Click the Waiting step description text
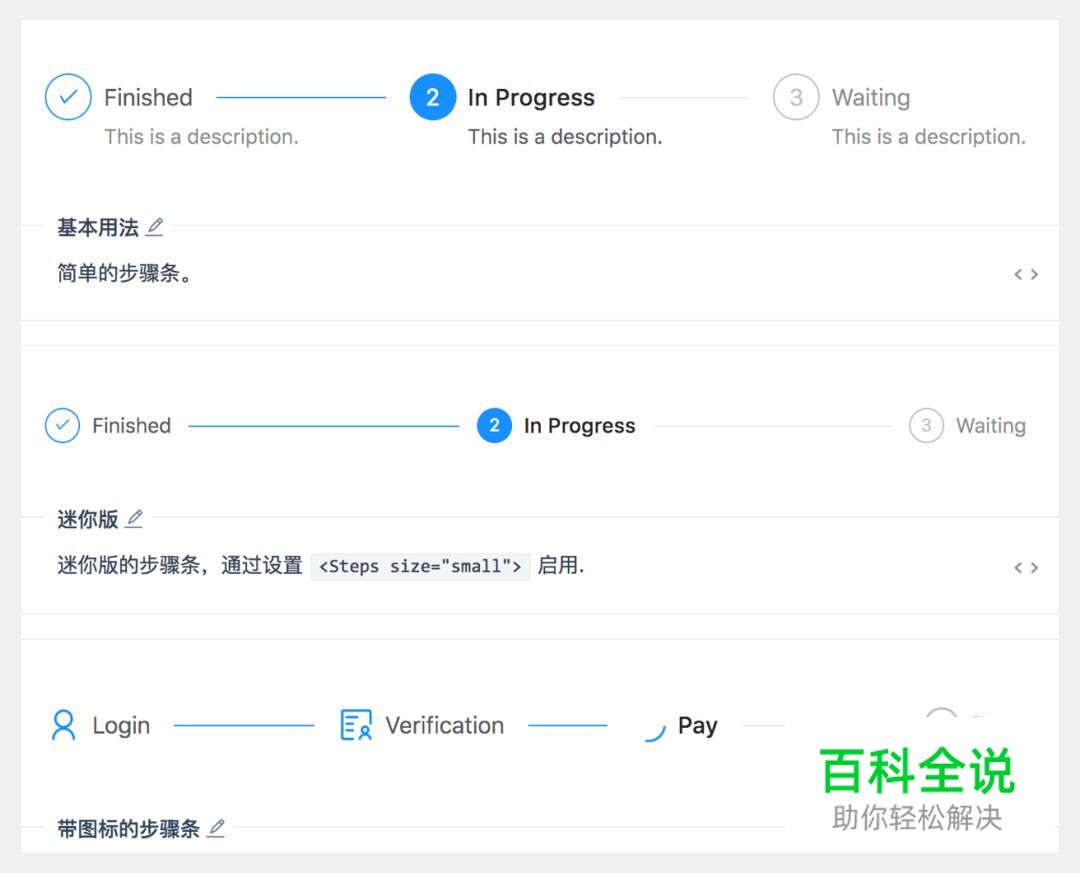The image size is (1080, 873). click(x=928, y=136)
